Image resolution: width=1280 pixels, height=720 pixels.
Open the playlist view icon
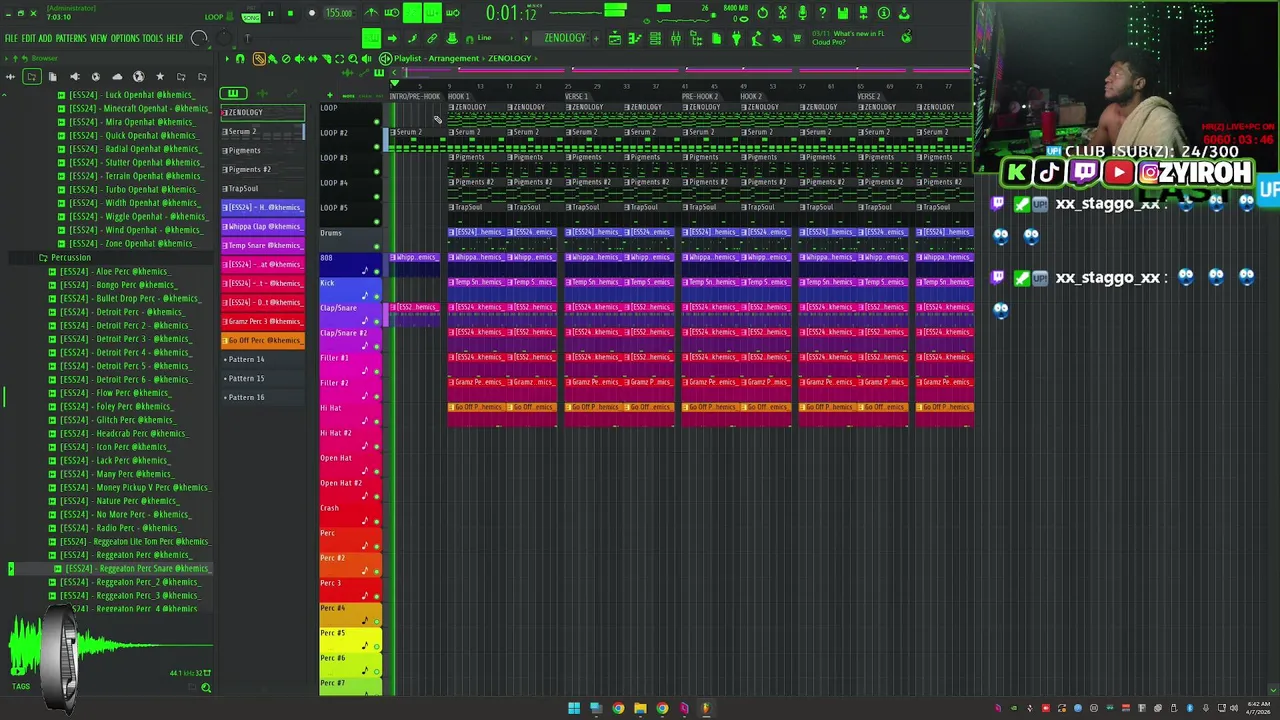(615, 38)
